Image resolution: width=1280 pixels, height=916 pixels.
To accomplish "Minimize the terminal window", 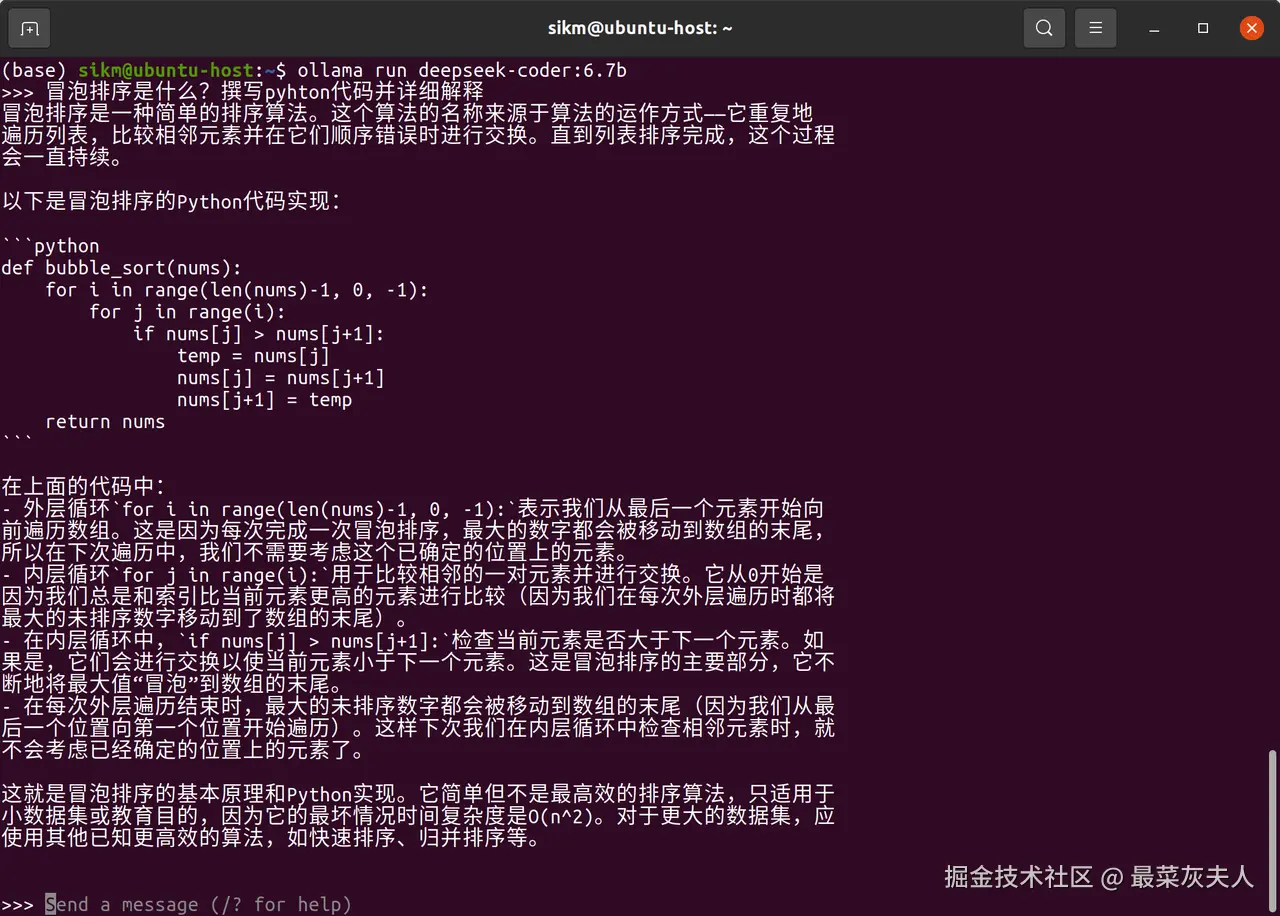I will [x=1156, y=28].
